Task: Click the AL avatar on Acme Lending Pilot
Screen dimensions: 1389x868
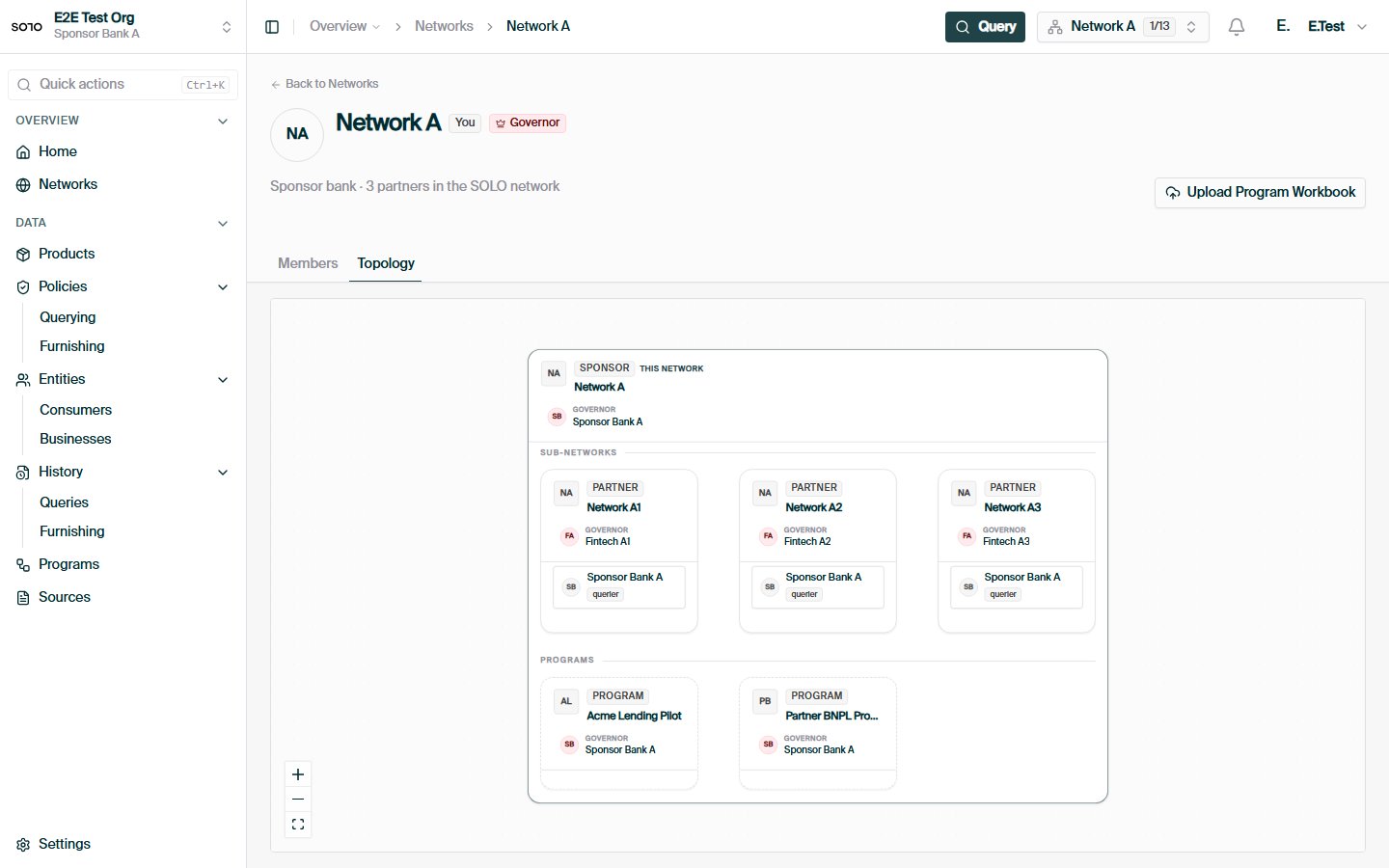Action: point(566,701)
